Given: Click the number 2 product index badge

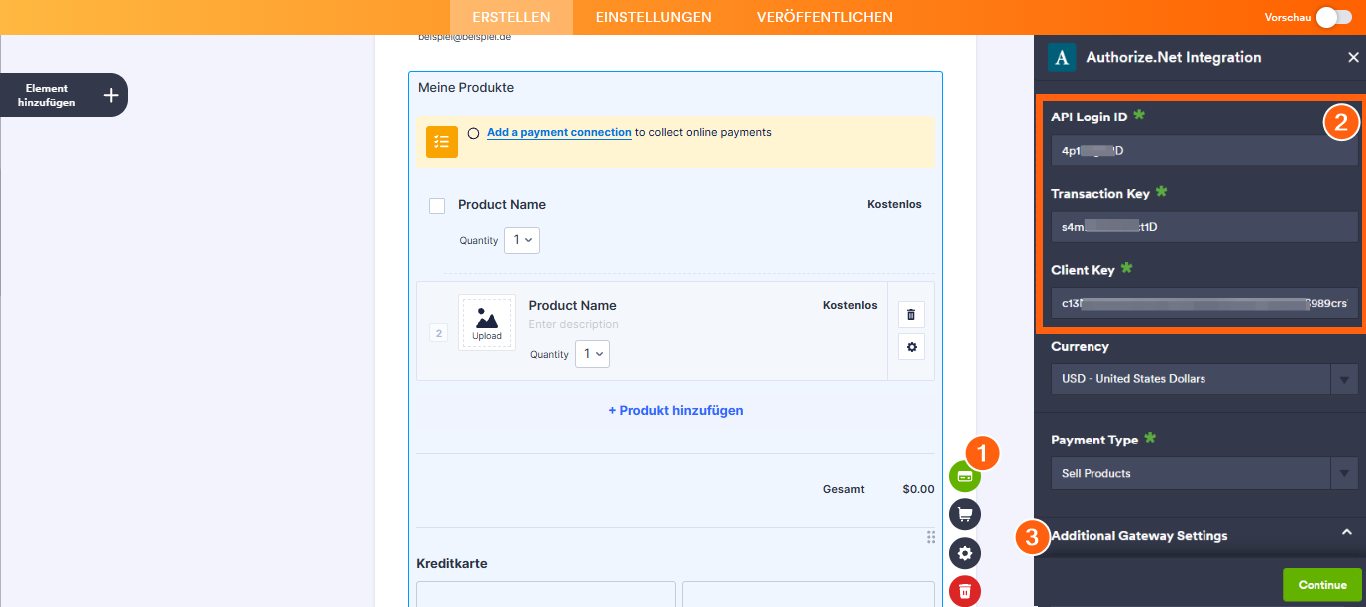Looking at the screenshot, I should 438,333.
